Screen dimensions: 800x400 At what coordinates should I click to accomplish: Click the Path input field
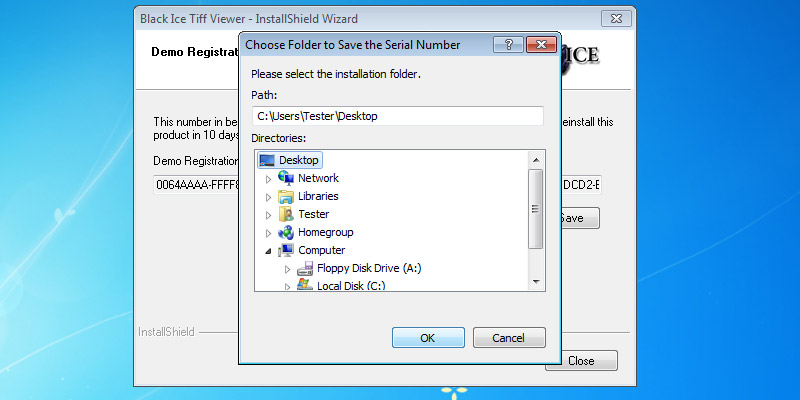398,116
